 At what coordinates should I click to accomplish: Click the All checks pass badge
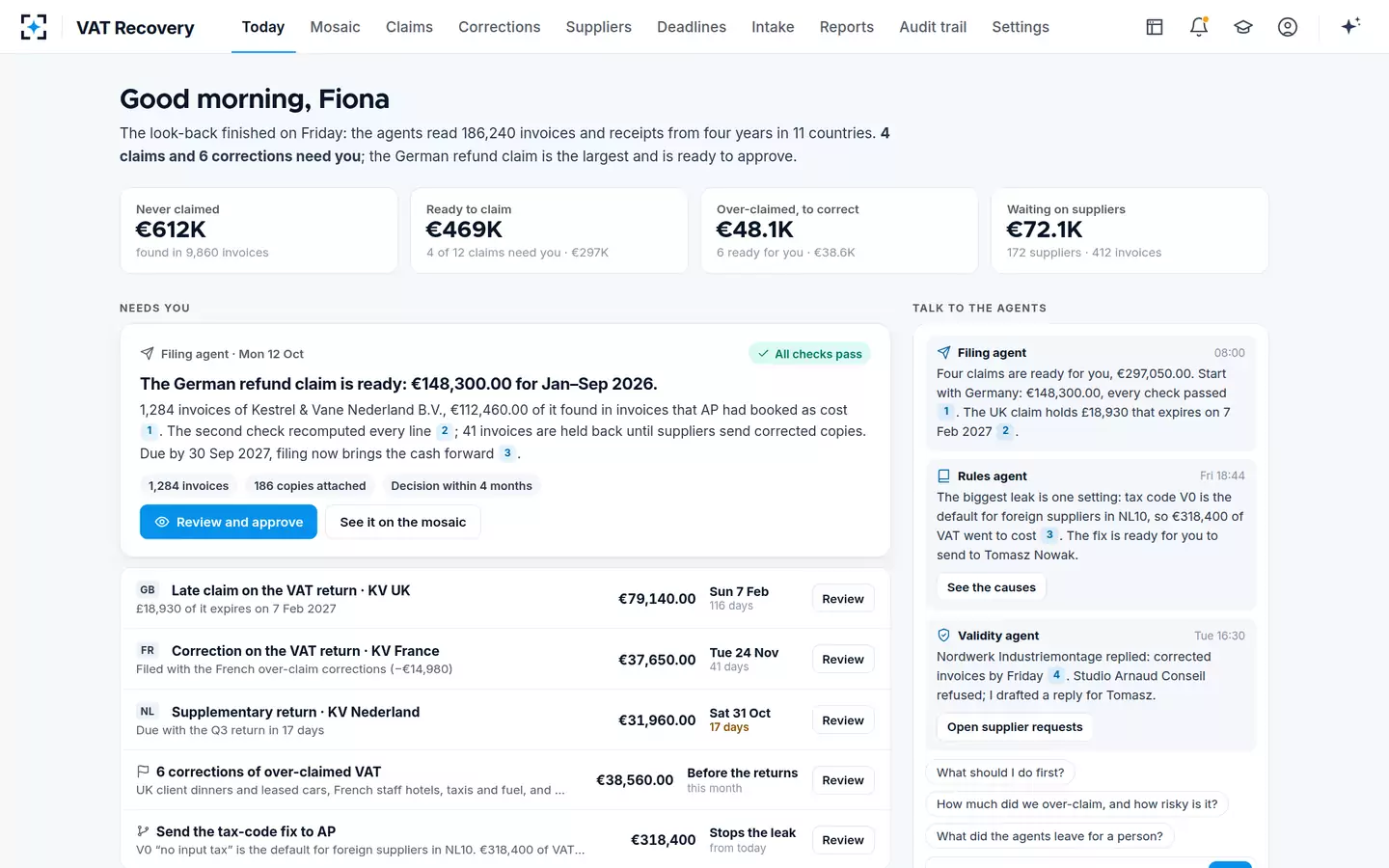coord(809,354)
